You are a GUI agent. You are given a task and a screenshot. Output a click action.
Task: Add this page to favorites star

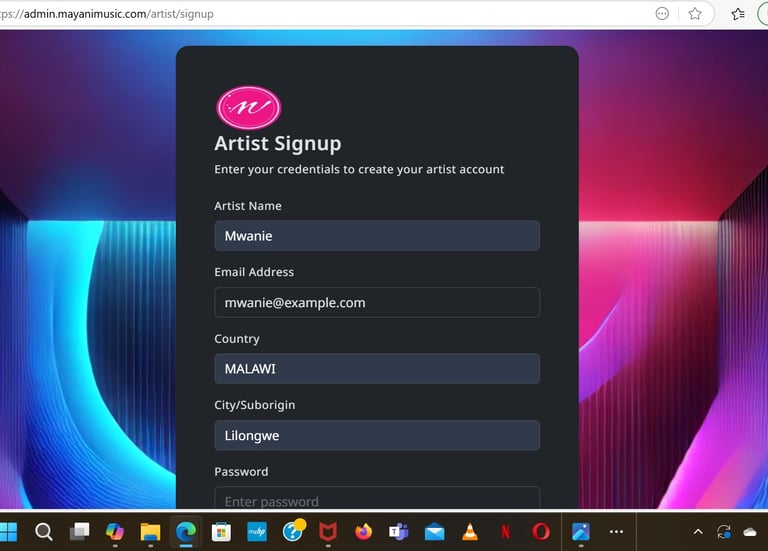[x=695, y=14]
